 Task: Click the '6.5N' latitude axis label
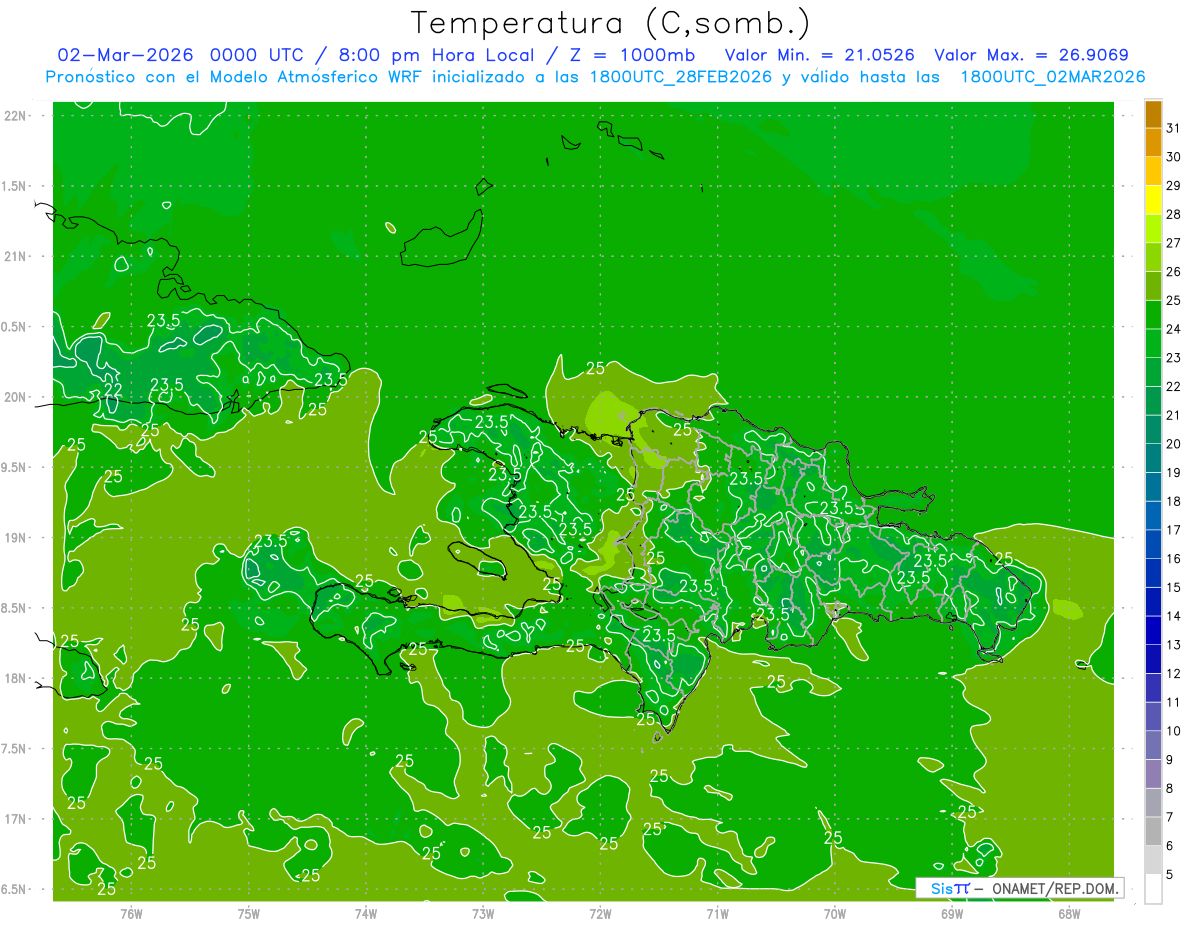(15, 889)
